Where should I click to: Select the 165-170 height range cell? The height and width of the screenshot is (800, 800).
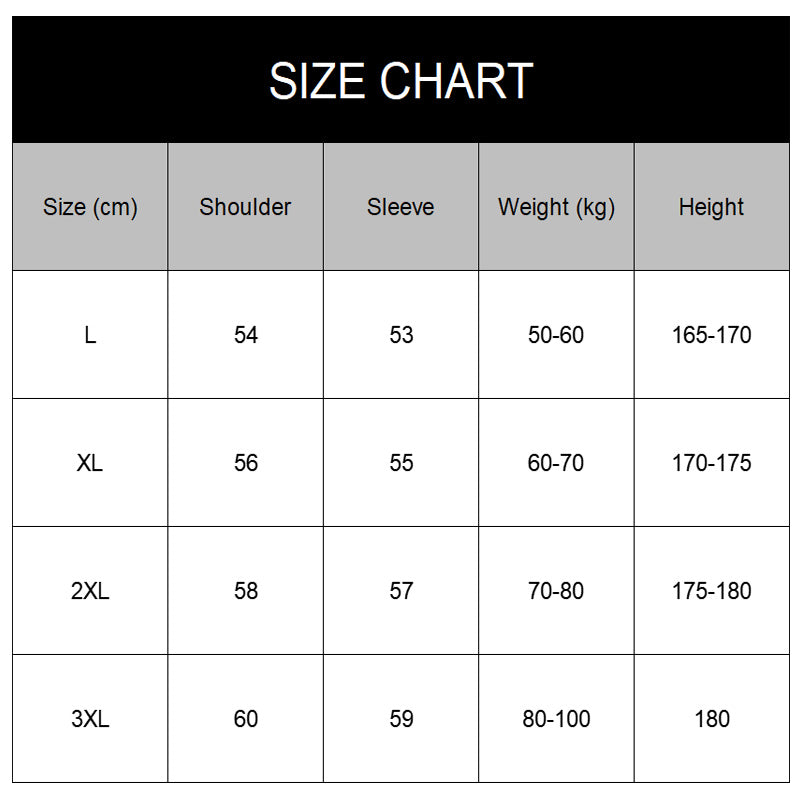click(711, 335)
